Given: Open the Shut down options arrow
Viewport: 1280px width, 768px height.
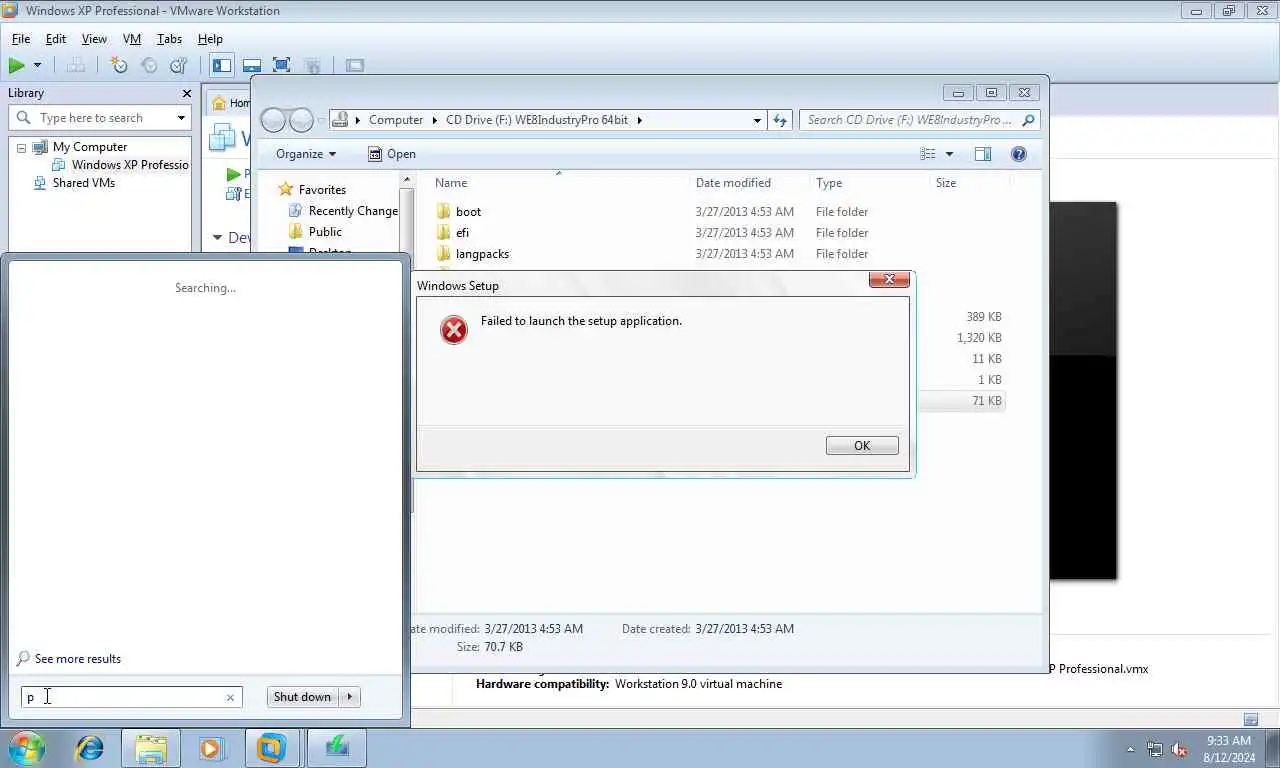Looking at the screenshot, I should coord(349,697).
